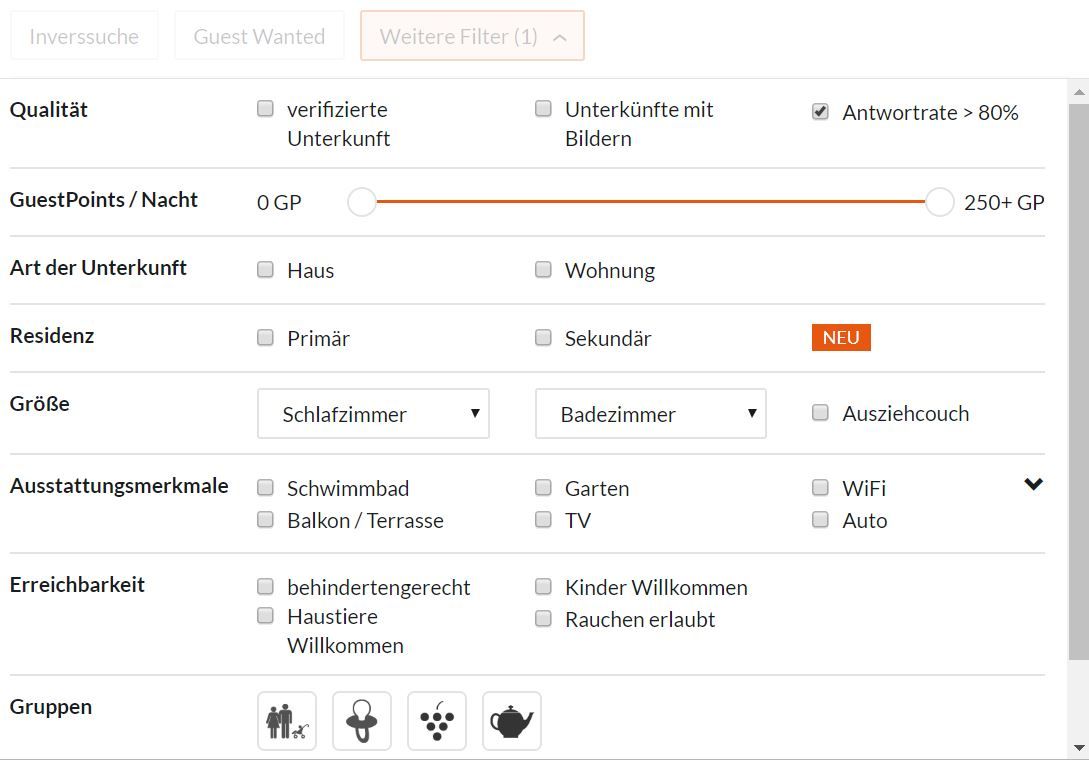Open the Badezimmer dropdown

tap(651, 414)
